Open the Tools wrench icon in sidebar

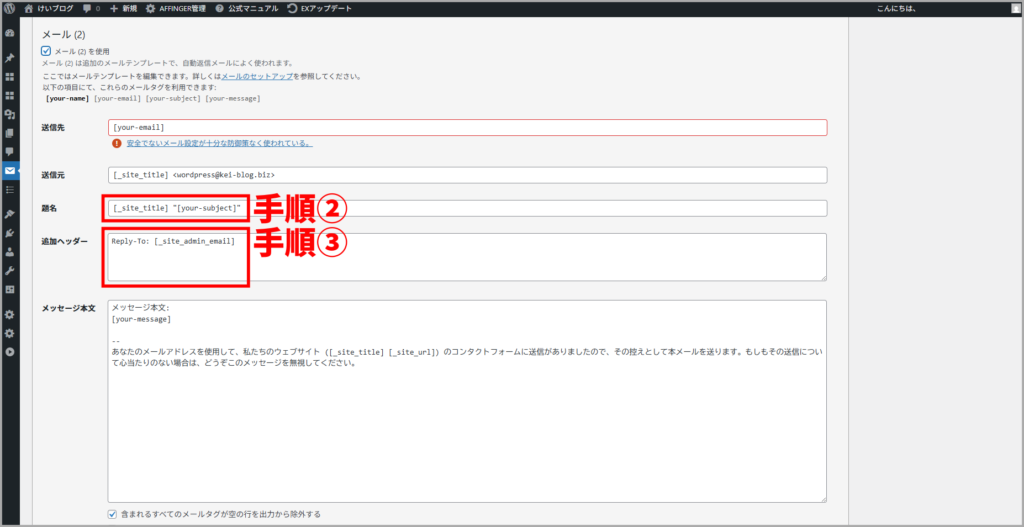click(10, 270)
